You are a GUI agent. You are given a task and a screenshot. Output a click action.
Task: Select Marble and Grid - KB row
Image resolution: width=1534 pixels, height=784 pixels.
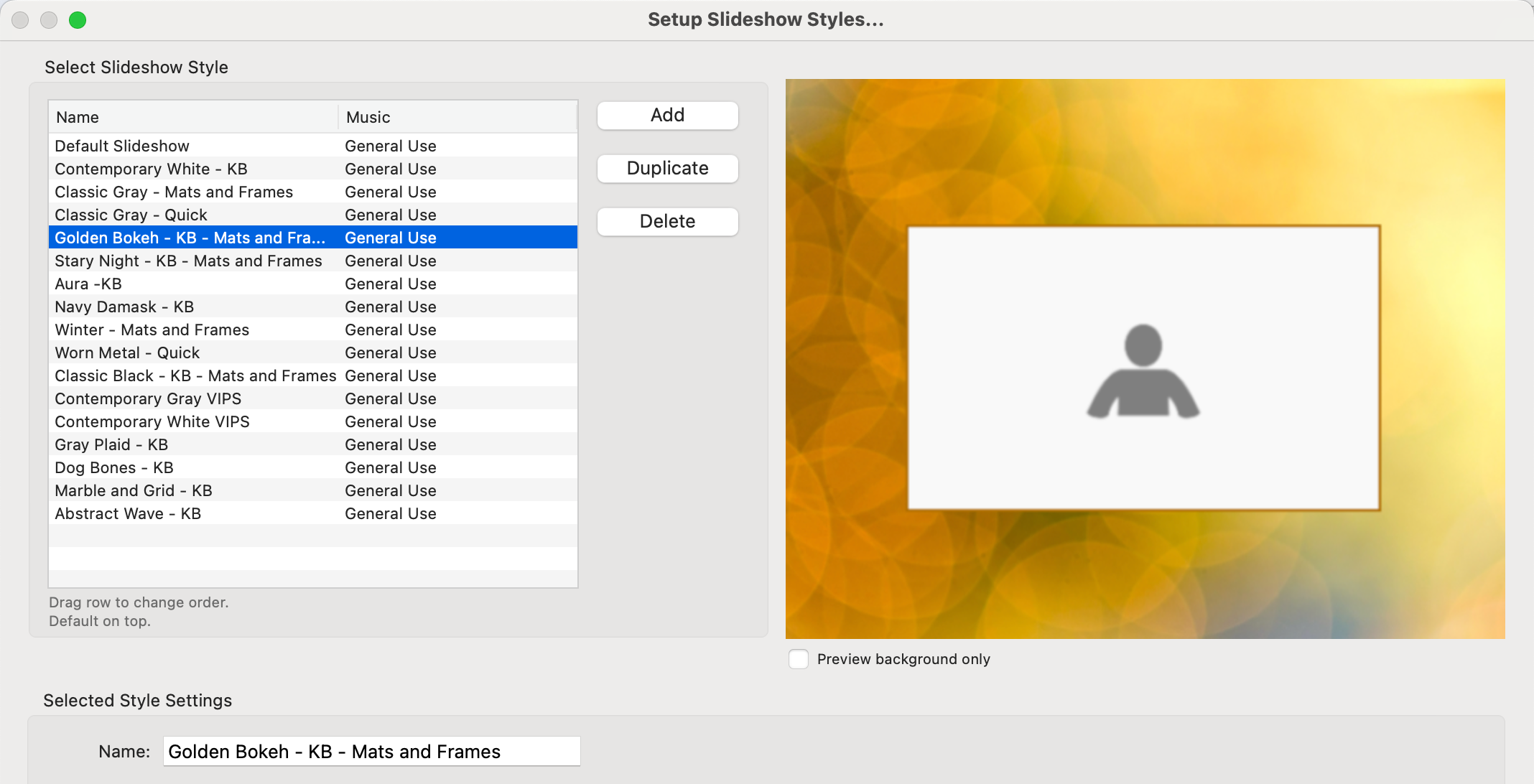pos(134,490)
